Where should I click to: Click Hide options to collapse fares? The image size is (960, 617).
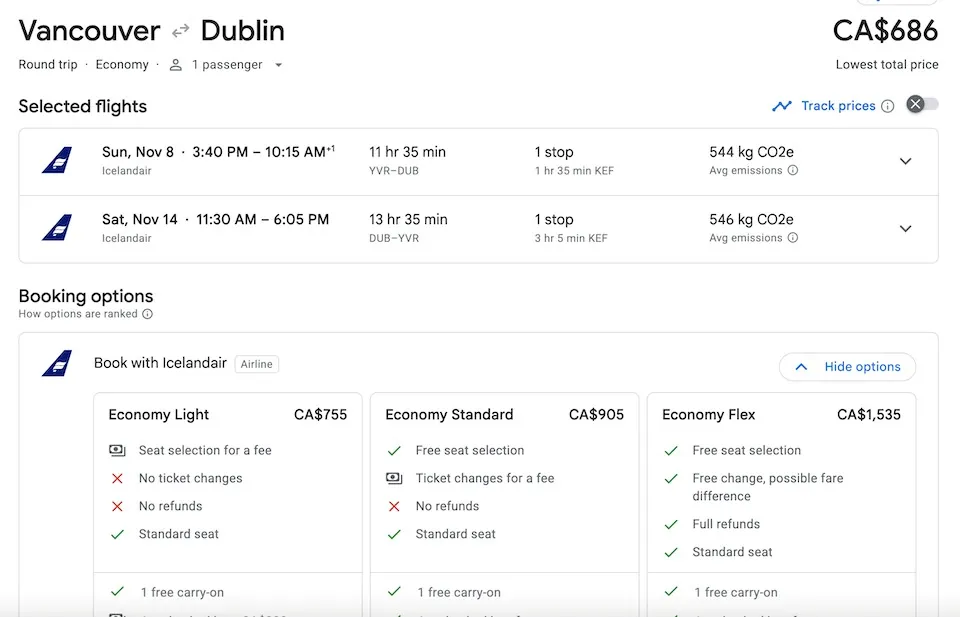click(847, 367)
